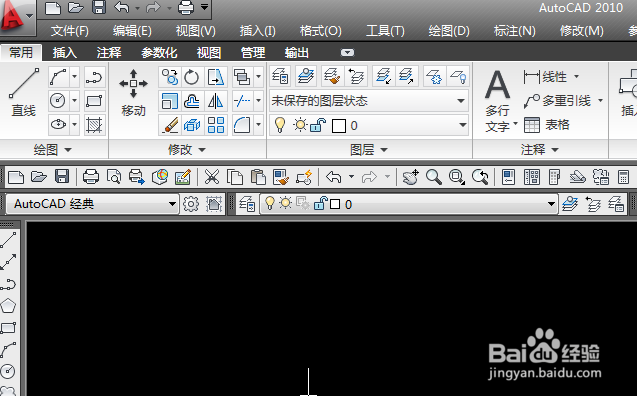Select the Array tool icon
Image resolution: width=637 pixels, height=396 pixels.
pos(215,125)
